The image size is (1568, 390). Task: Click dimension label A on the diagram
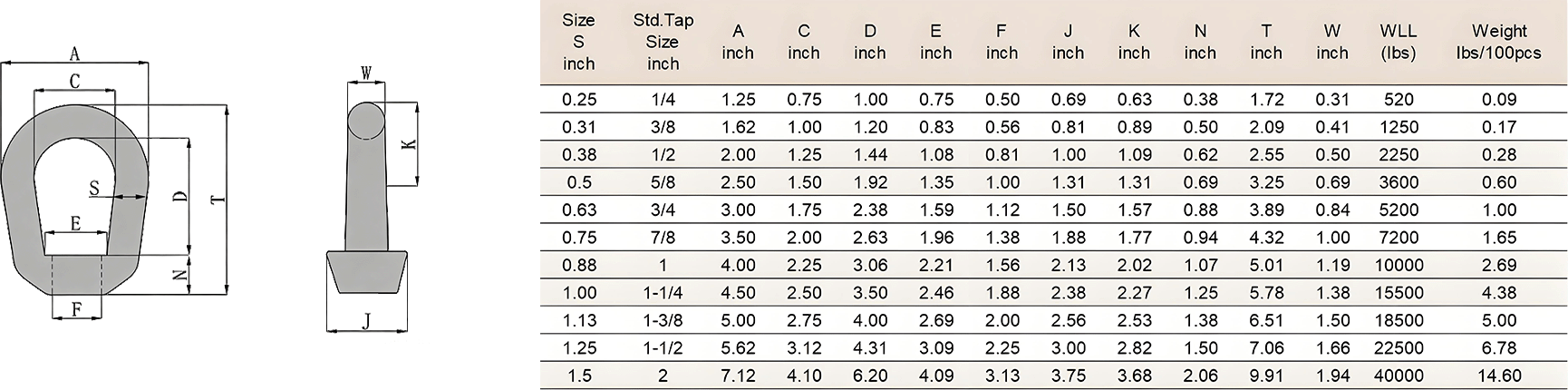(x=74, y=54)
